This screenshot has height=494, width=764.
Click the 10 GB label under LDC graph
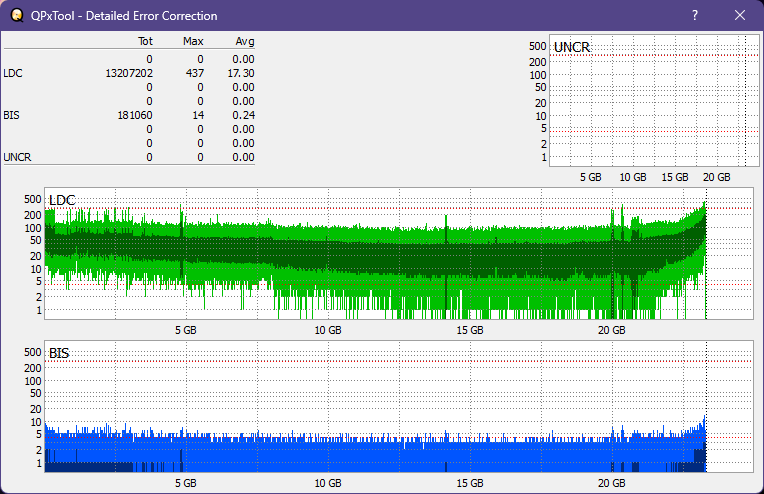328,330
